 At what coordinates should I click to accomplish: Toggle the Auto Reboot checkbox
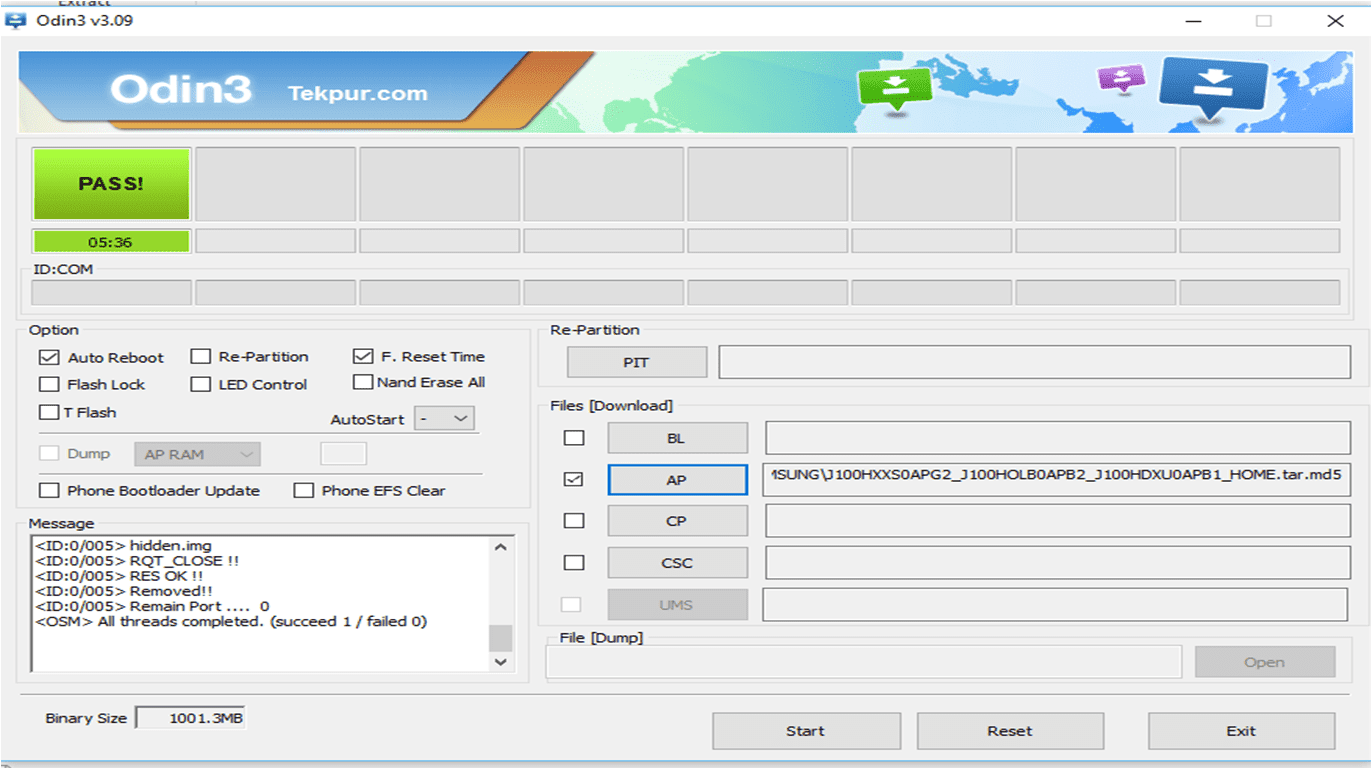tap(49, 357)
